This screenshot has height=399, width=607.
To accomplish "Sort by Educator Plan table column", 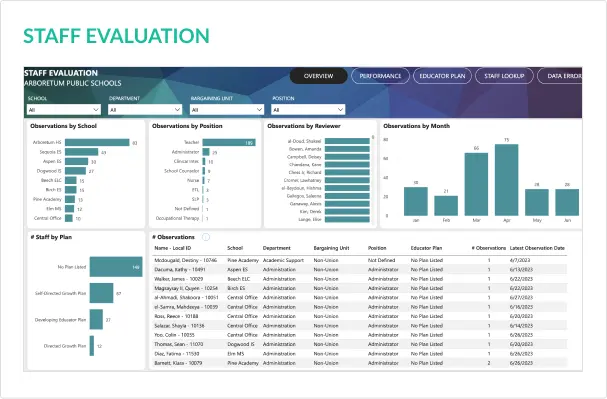I will pyautogui.click(x=426, y=248).
